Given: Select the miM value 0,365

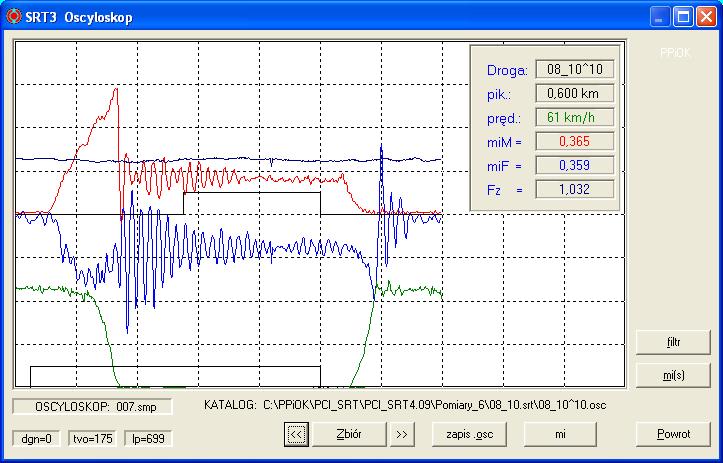Looking at the screenshot, I should 575,141.
